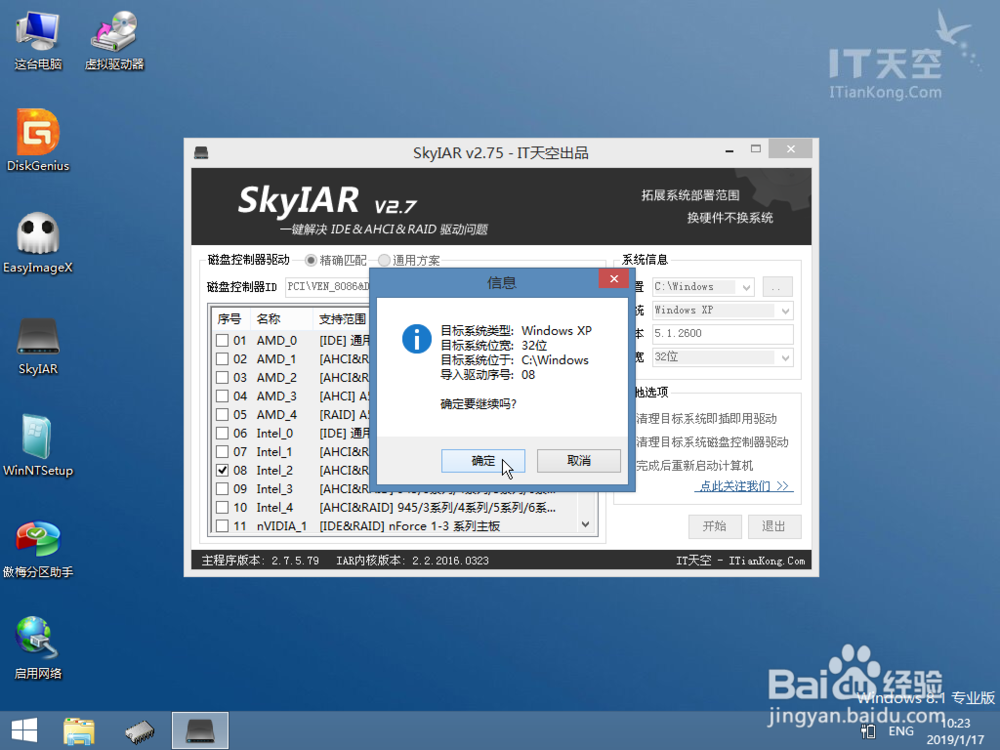This screenshot has height=750, width=1000.
Task: Click the 磁盘控制器ID input field
Action: (327, 287)
